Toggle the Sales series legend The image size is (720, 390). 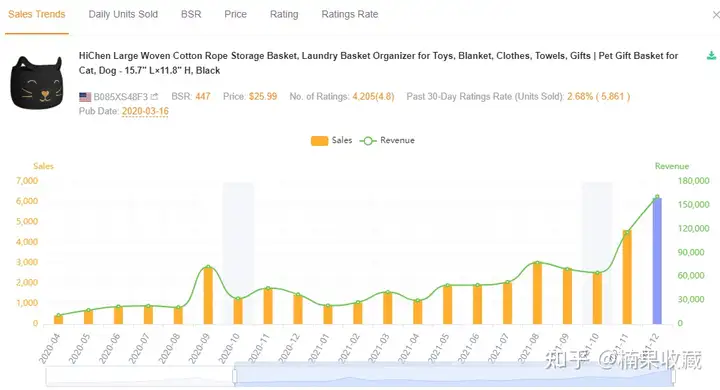[332, 141]
